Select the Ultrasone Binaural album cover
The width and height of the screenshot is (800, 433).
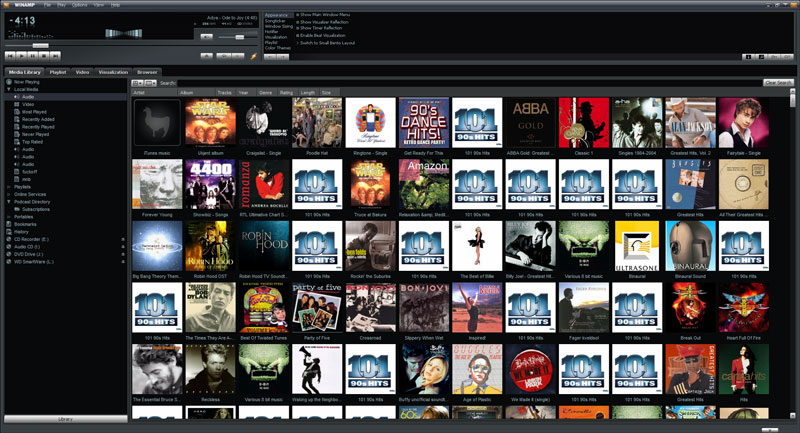point(637,246)
